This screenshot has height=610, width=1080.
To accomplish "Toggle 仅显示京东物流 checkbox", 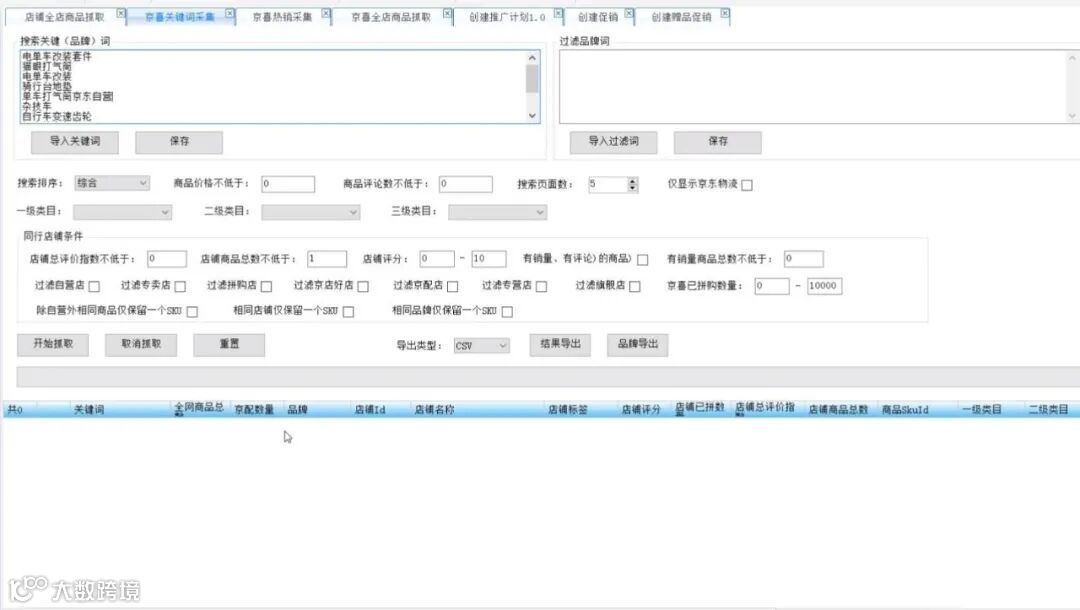I will (x=747, y=185).
